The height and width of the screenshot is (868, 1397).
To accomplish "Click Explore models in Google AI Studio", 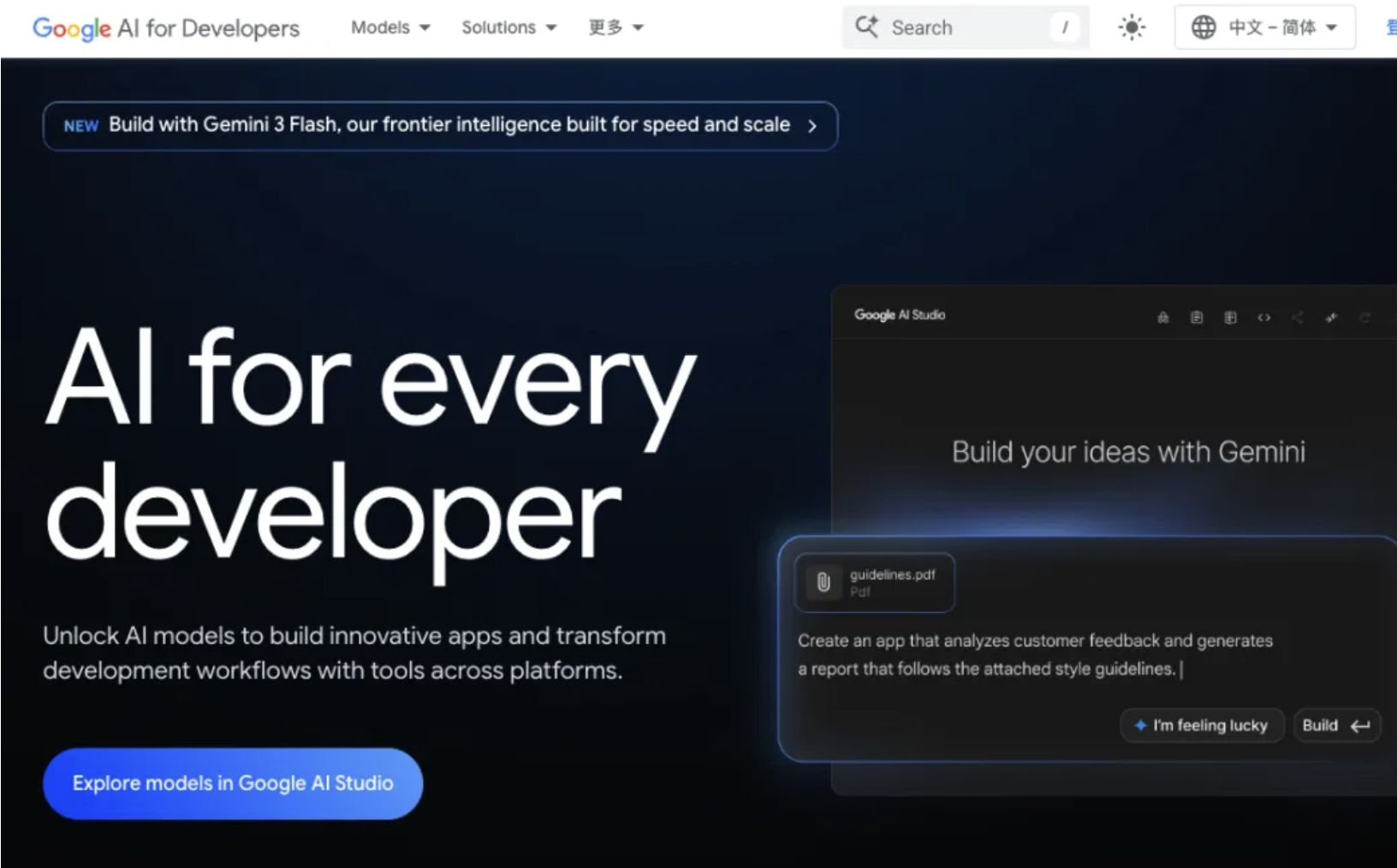I will [x=233, y=783].
